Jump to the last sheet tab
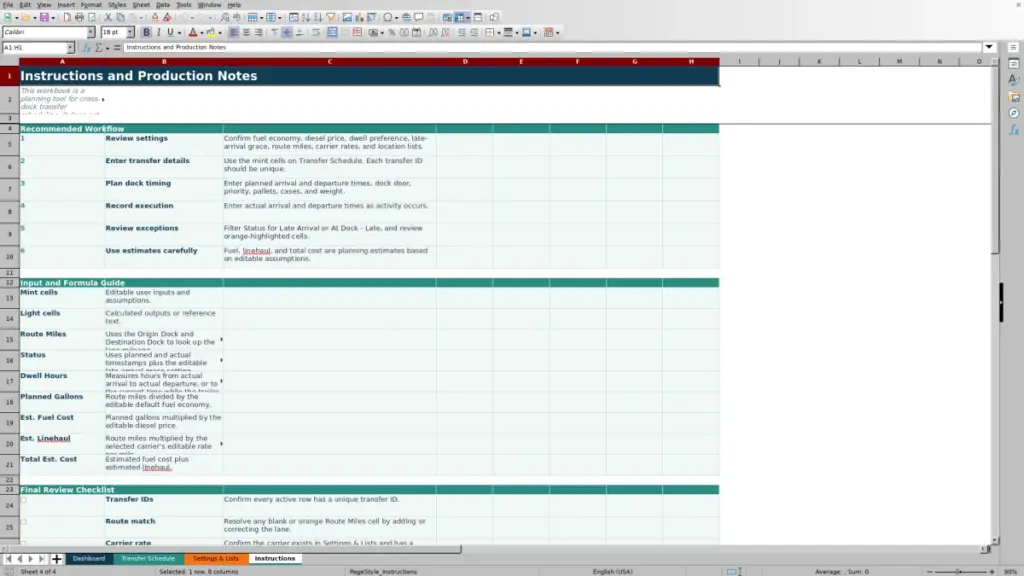This screenshot has width=1024, height=576. [42, 559]
